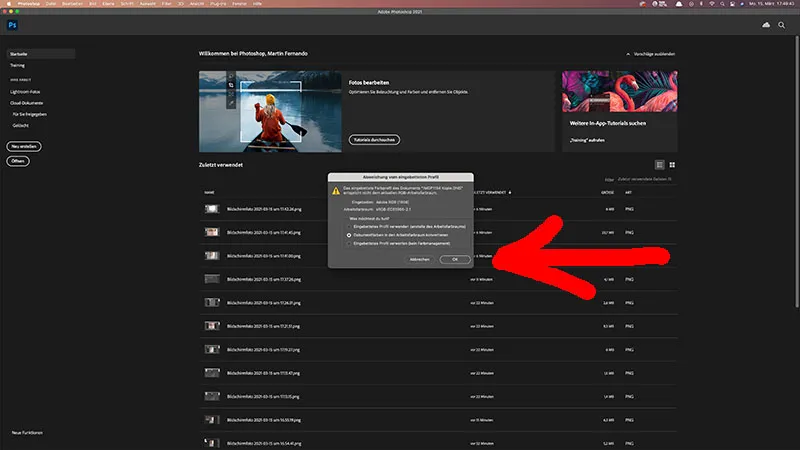Select 'Eingebettetes Profil verwenden' radio option
This screenshot has height=450, width=800.
point(349,227)
